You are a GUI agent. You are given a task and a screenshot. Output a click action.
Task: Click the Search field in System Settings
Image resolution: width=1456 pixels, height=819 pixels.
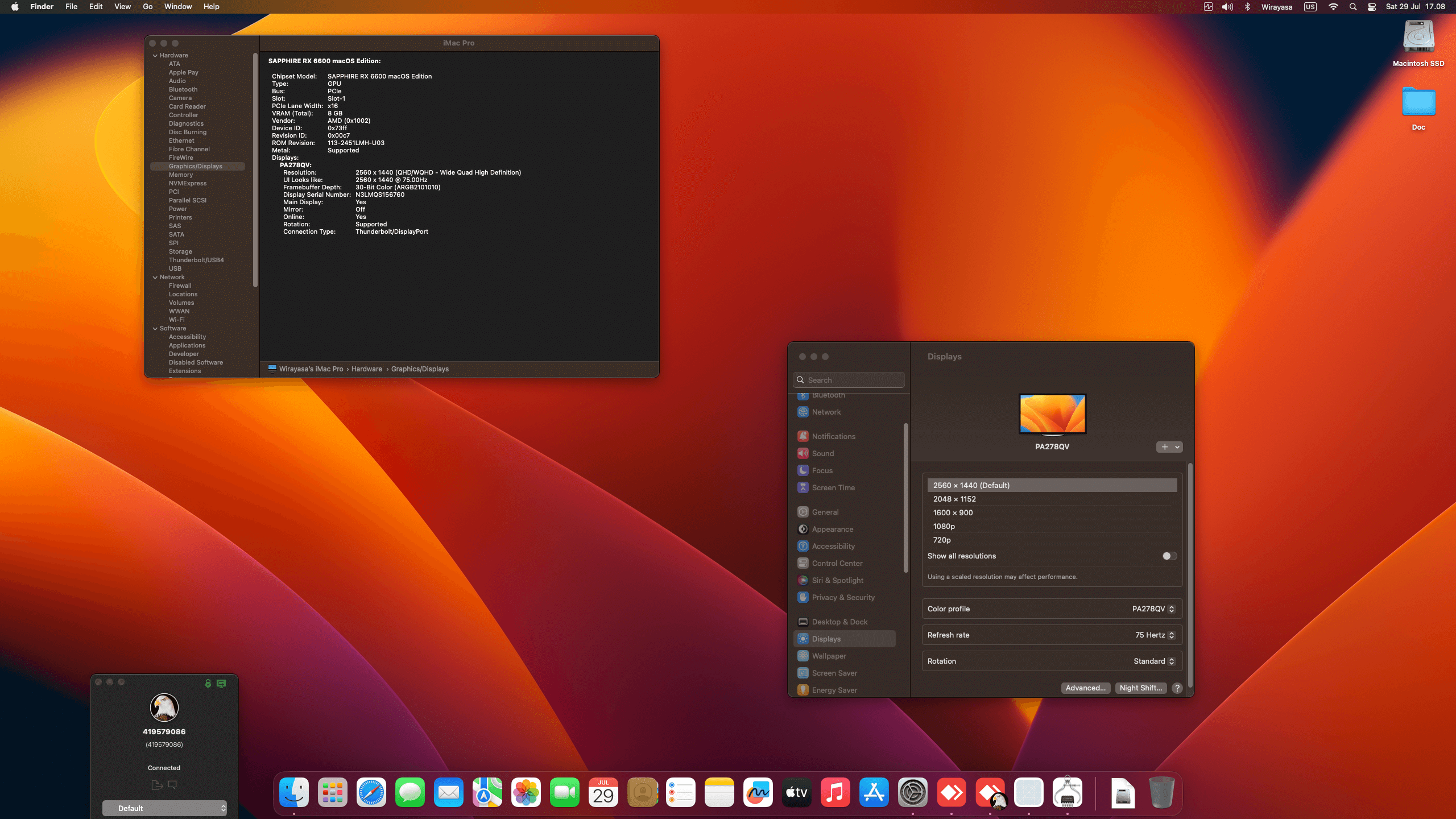click(849, 380)
